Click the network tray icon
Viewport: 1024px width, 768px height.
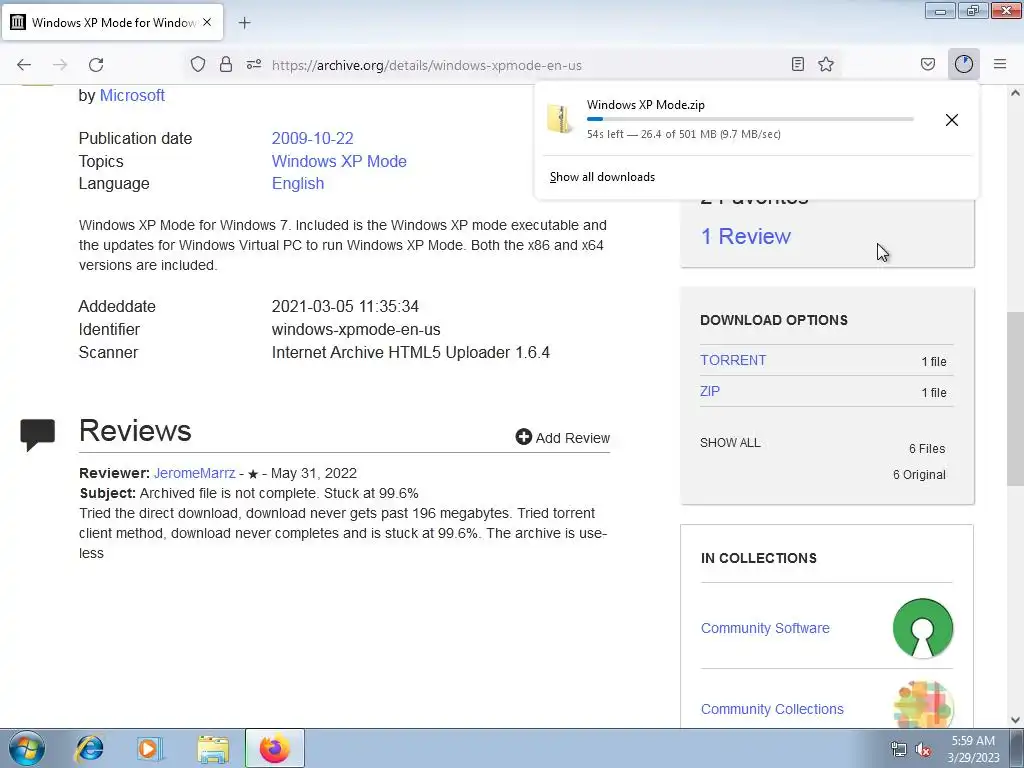pos(899,750)
